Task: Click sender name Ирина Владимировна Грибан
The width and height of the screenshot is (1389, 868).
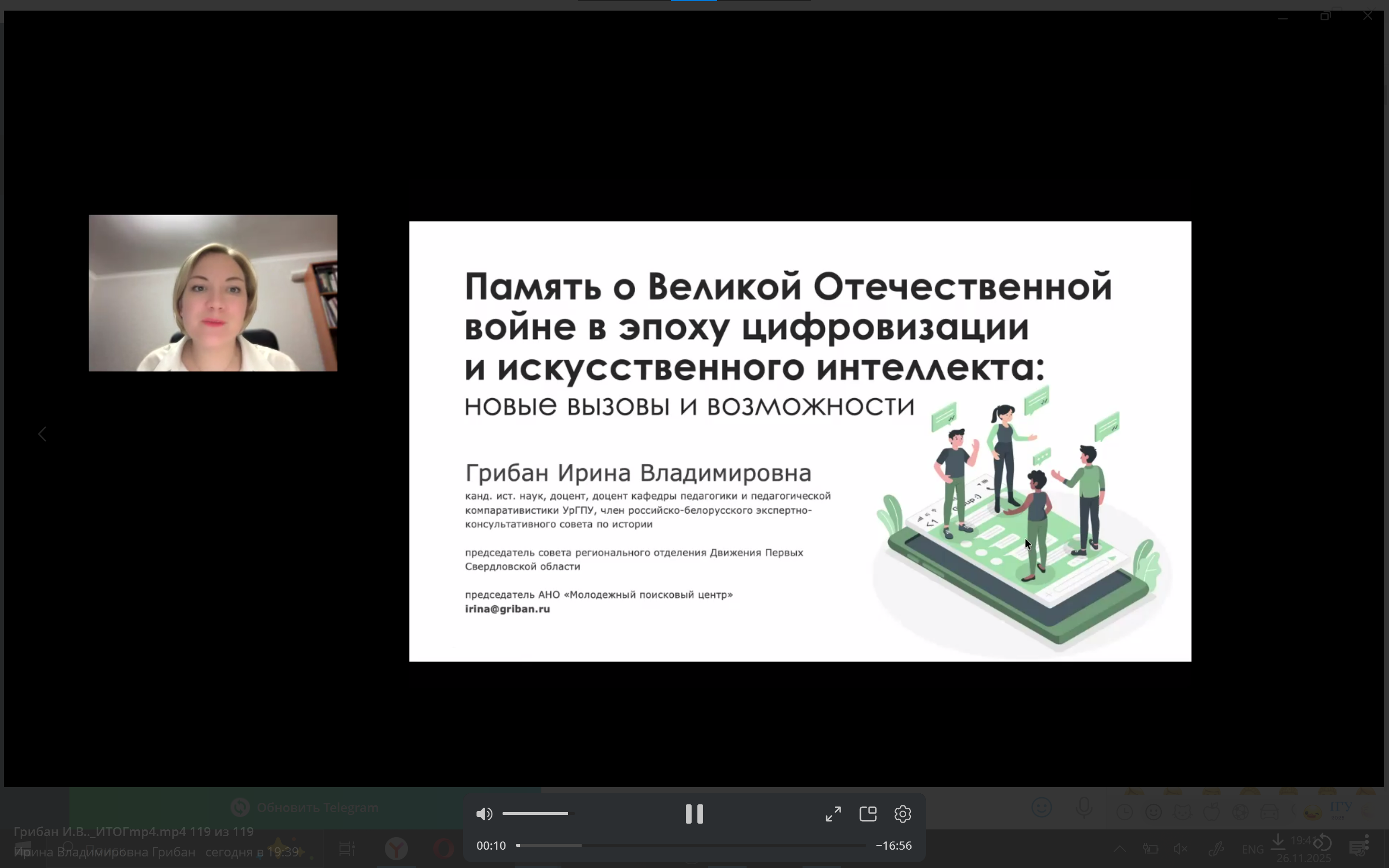Action: [x=105, y=852]
